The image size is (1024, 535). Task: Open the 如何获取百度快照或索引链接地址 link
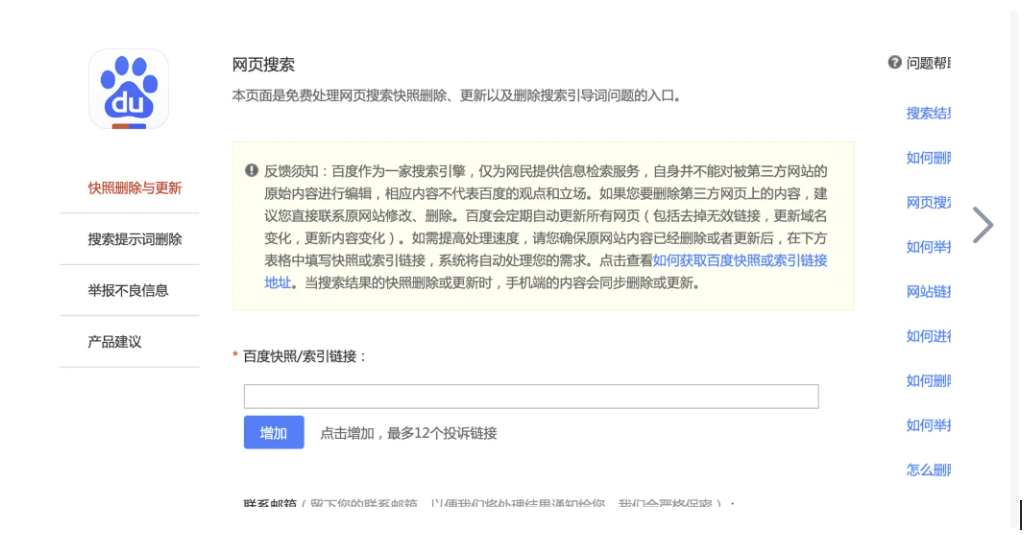(740, 261)
